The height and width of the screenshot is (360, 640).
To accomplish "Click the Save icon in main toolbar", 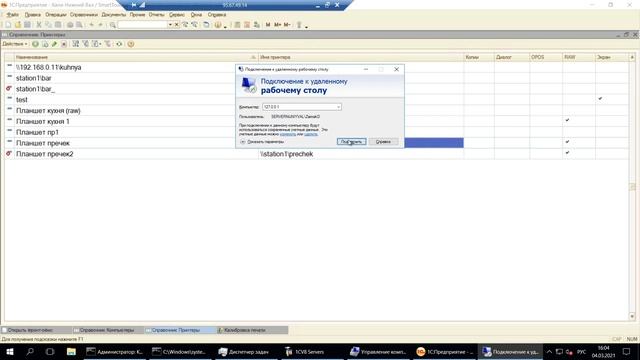I will [x=27, y=25].
